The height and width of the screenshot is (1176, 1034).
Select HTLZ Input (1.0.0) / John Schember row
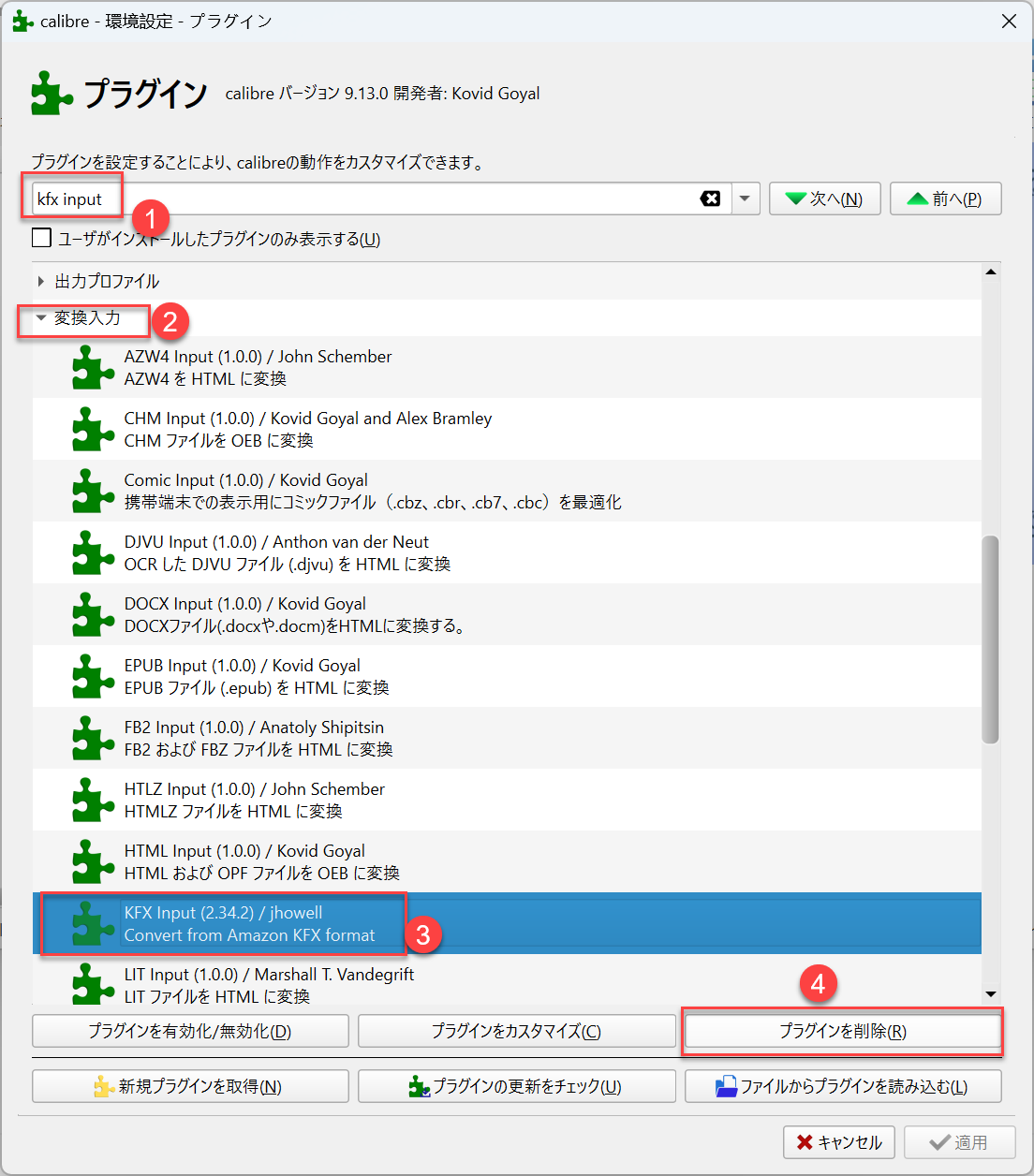tap(507, 800)
